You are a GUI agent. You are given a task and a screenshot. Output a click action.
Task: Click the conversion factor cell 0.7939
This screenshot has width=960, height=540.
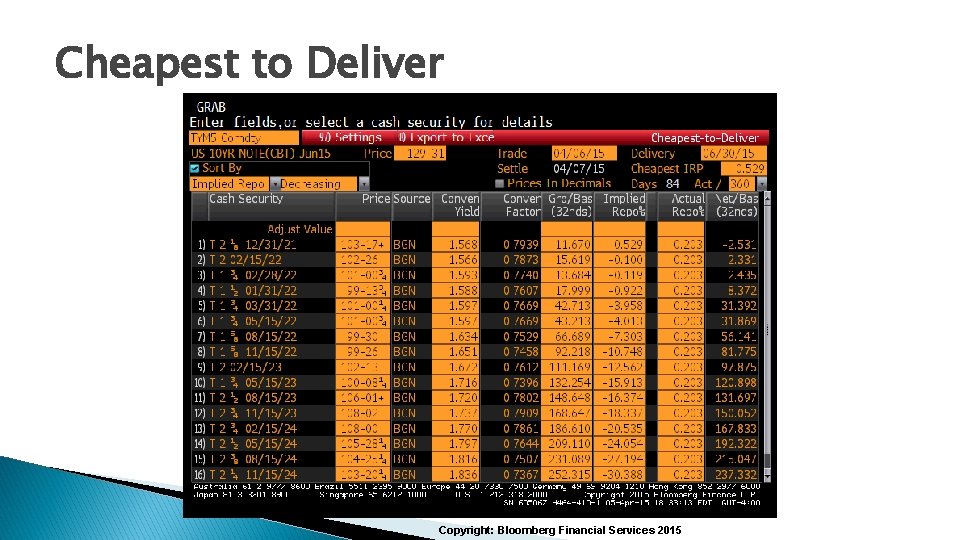pos(521,244)
